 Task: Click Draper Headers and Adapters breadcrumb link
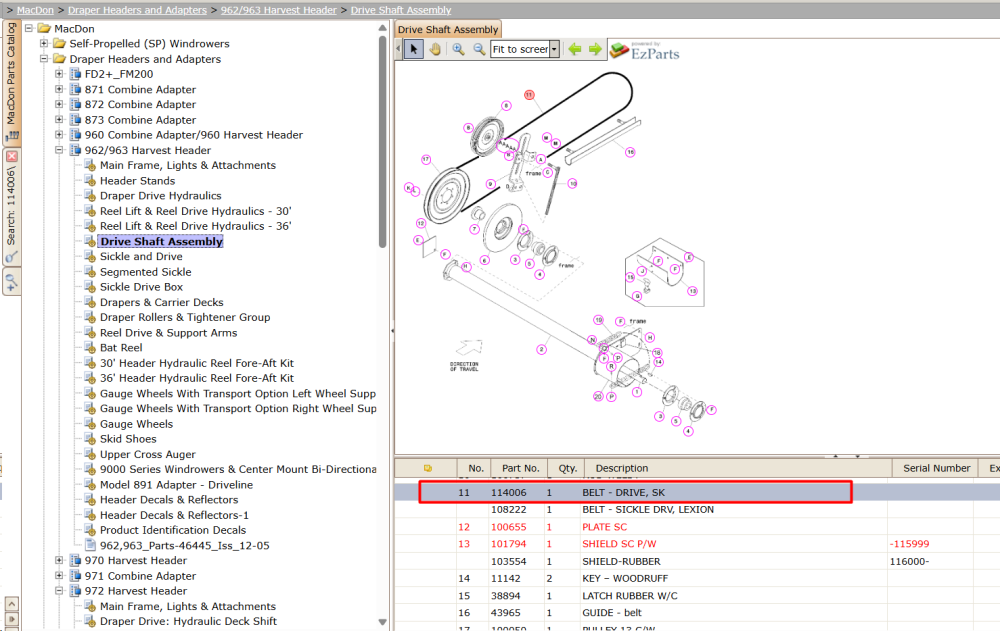click(x=137, y=10)
